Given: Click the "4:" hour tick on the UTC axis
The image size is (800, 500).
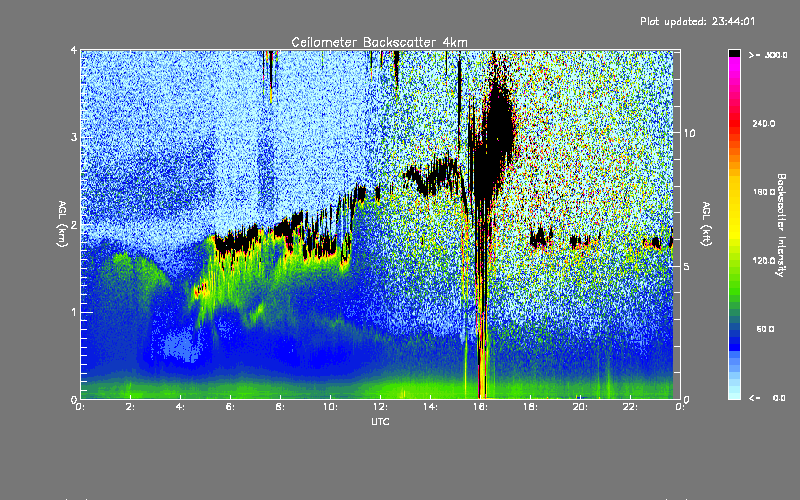Looking at the screenshot, I should 181,407.
